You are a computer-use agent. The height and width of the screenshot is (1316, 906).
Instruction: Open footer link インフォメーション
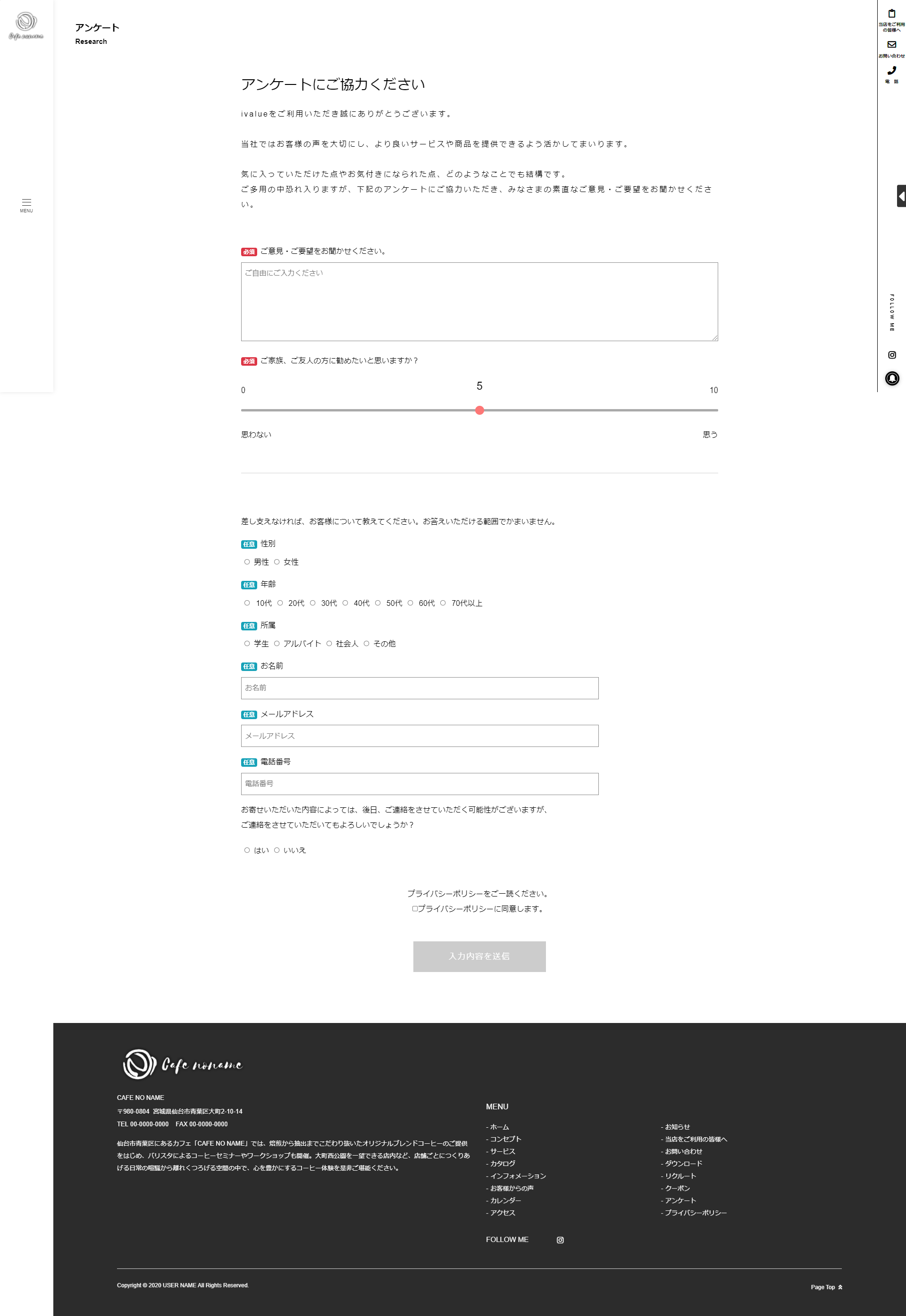pos(516,1175)
